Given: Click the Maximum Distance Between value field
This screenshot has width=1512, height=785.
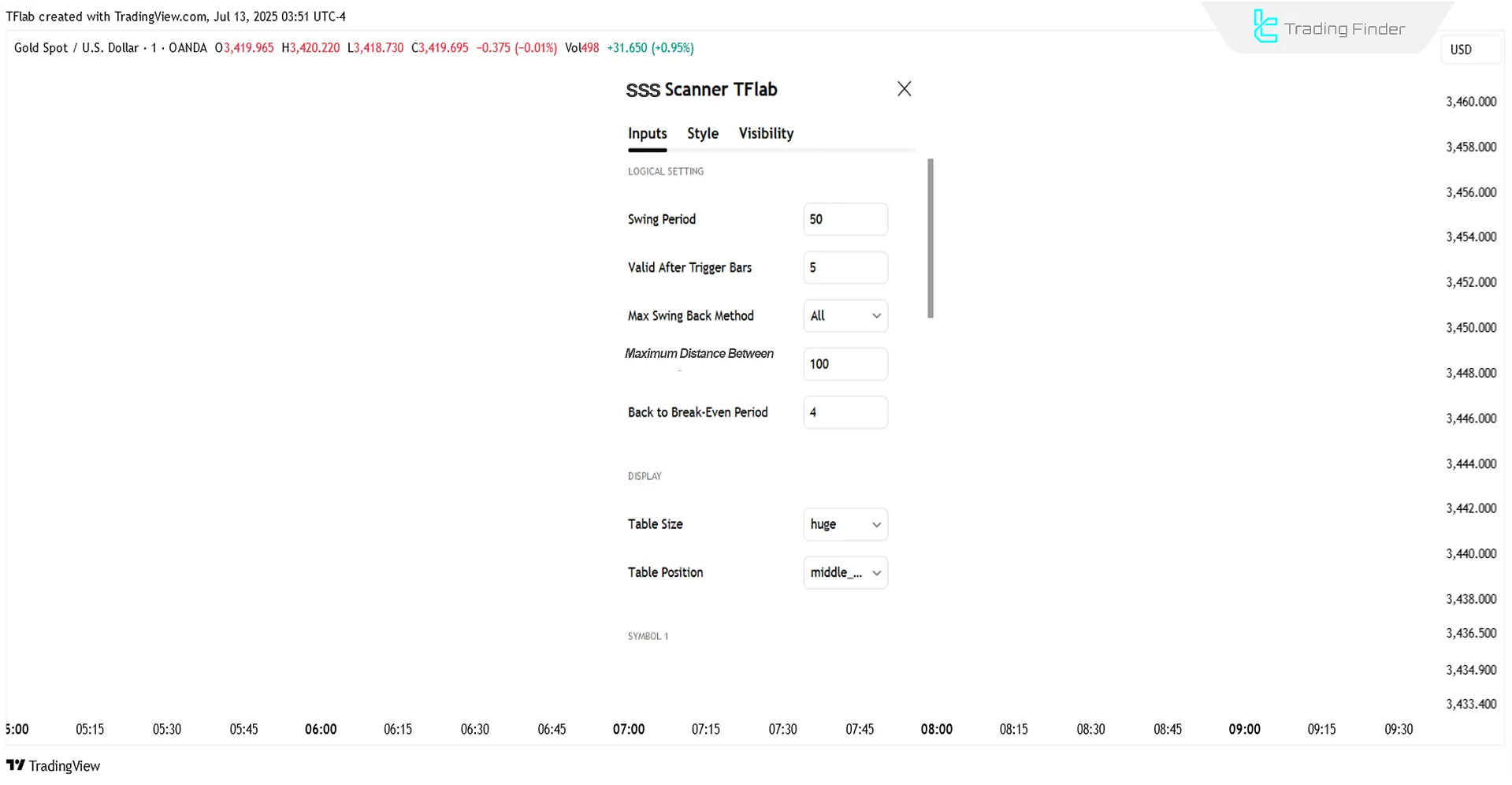Looking at the screenshot, I should [x=845, y=363].
